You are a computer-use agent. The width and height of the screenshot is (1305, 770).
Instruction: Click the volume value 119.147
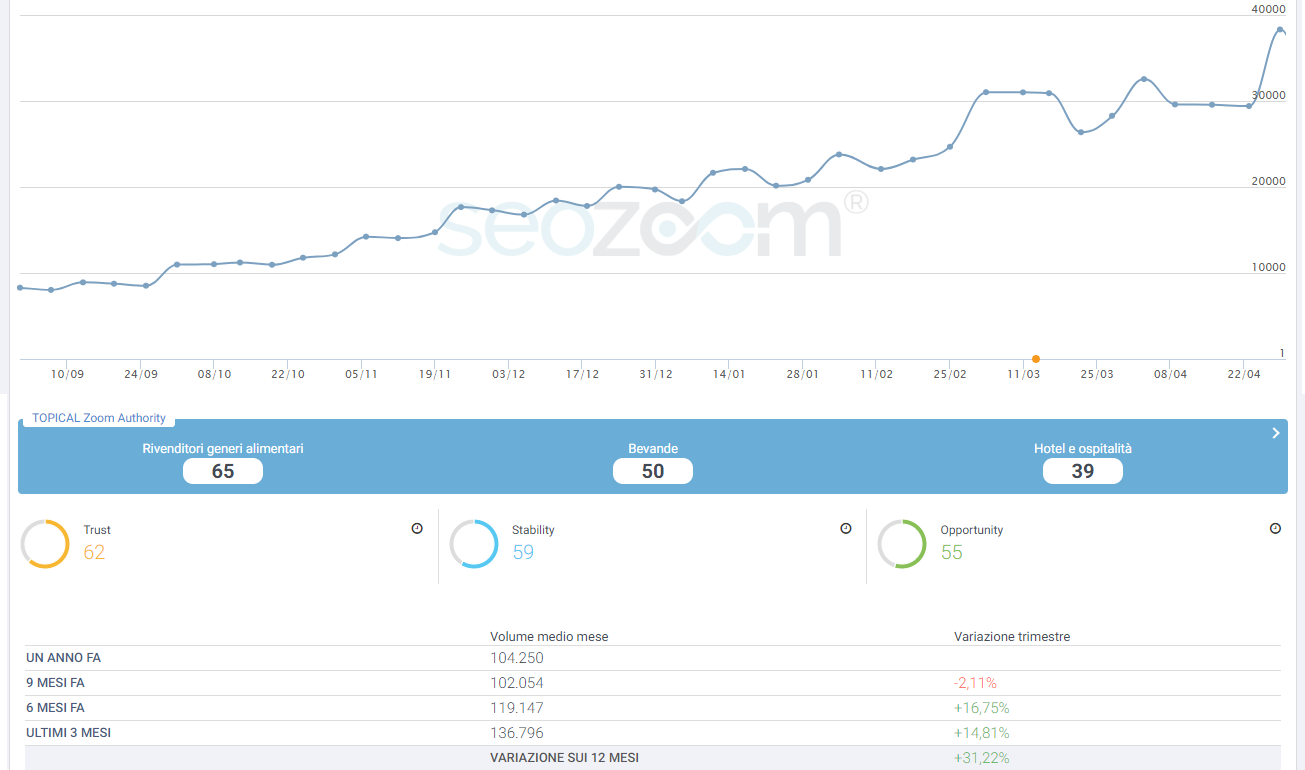517,708
